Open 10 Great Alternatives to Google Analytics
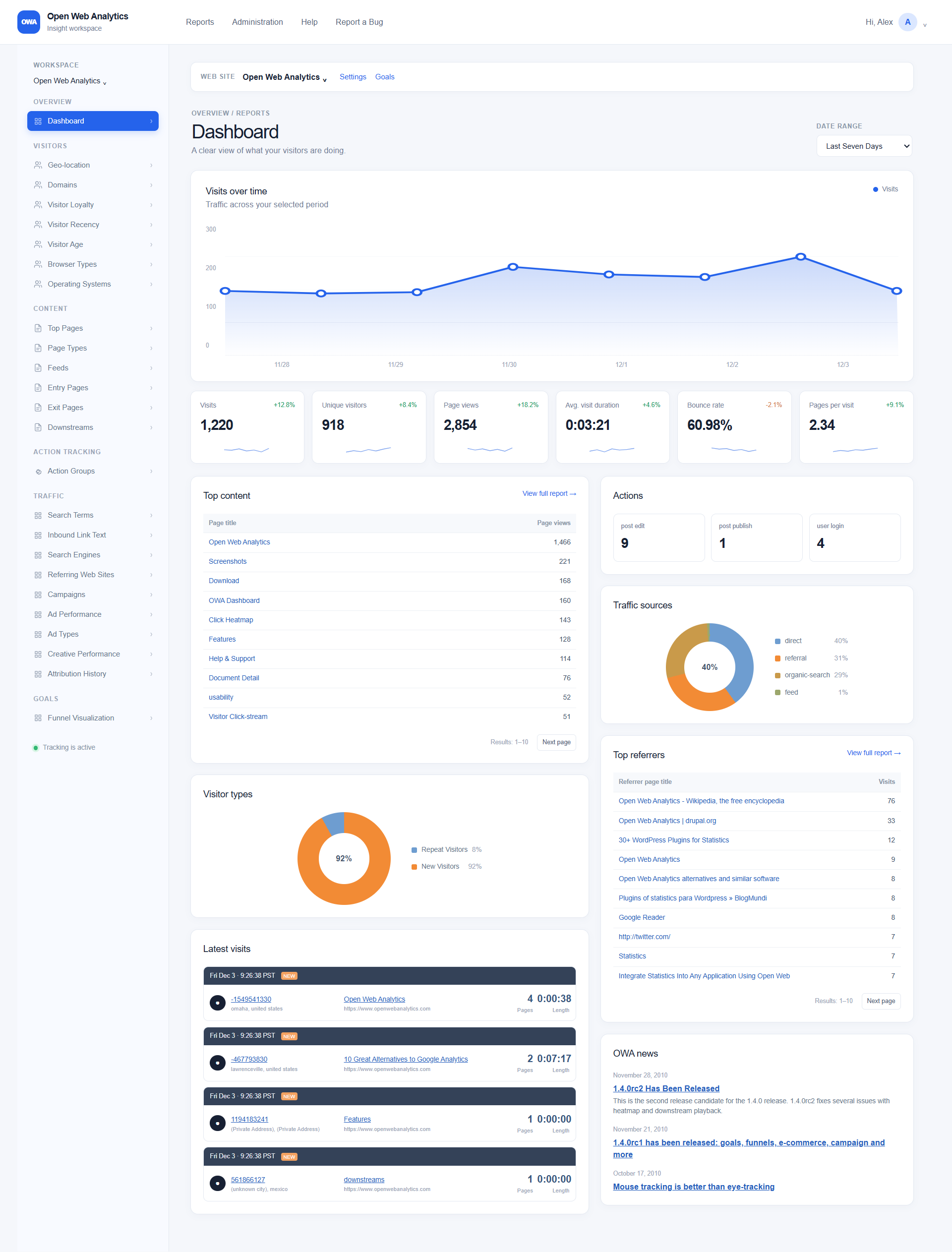952x1252 pixels. pyautogui.click(x=406, y=1060)
